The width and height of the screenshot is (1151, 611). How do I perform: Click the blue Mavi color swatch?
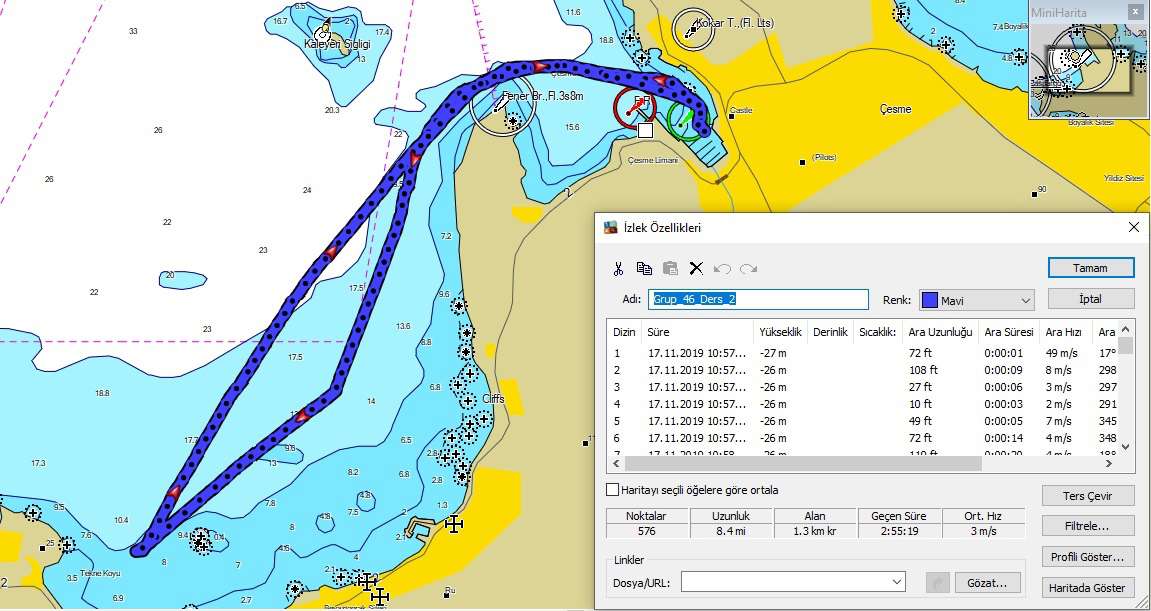coord(929,300)
